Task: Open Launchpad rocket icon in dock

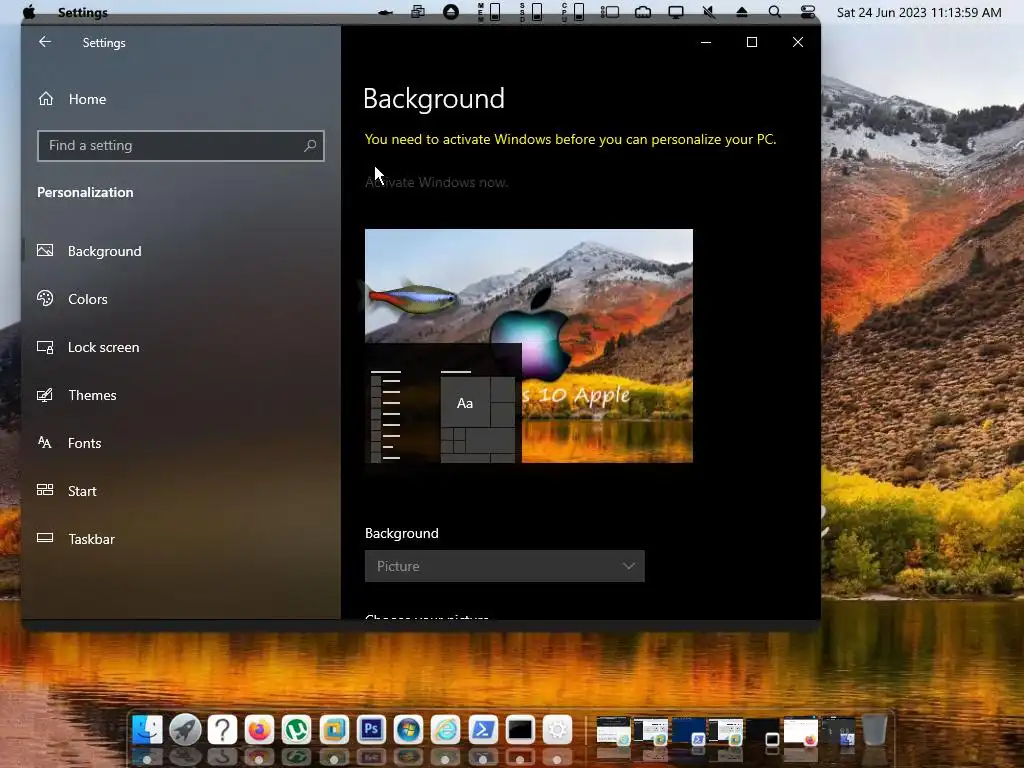Action: tap(185, 729)
